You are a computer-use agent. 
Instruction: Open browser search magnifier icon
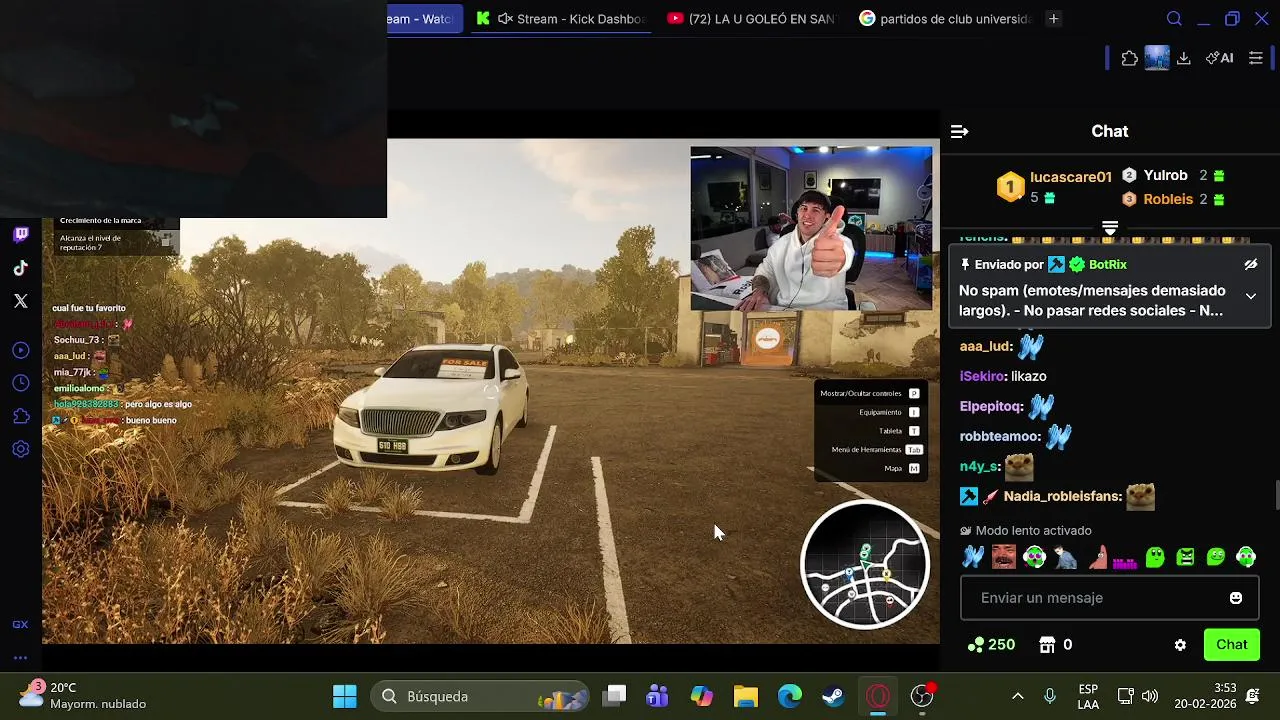[x=1175, y=19]
